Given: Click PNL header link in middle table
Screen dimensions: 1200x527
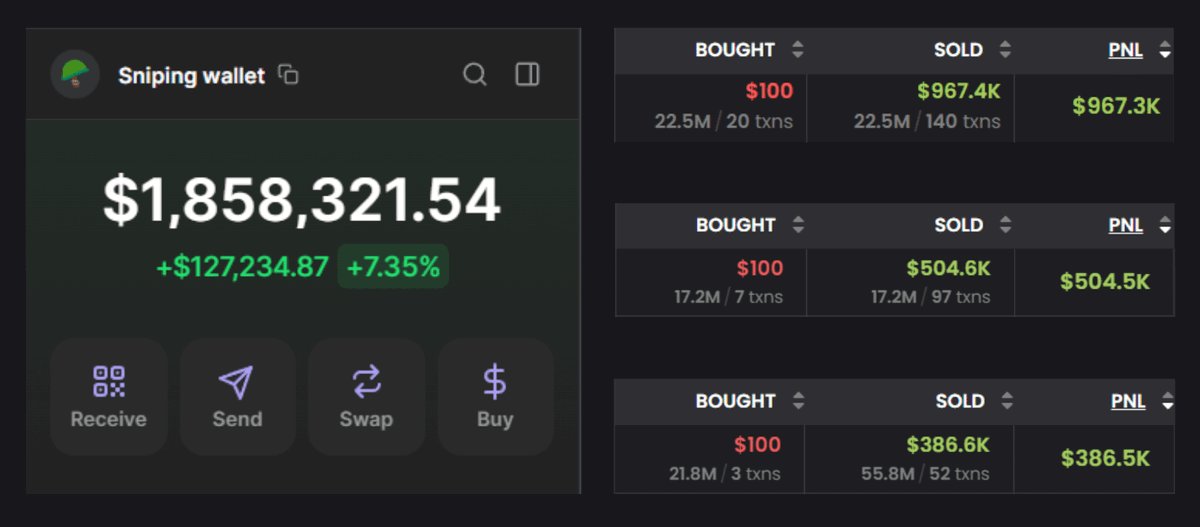Looking at the screenshot, I should click(1126, 225).
